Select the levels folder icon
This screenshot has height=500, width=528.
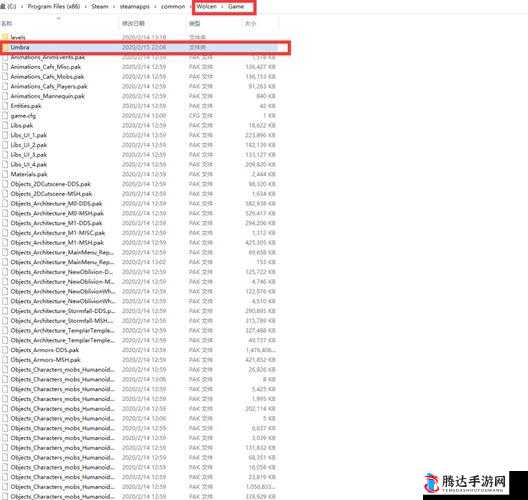click(5, 37)
